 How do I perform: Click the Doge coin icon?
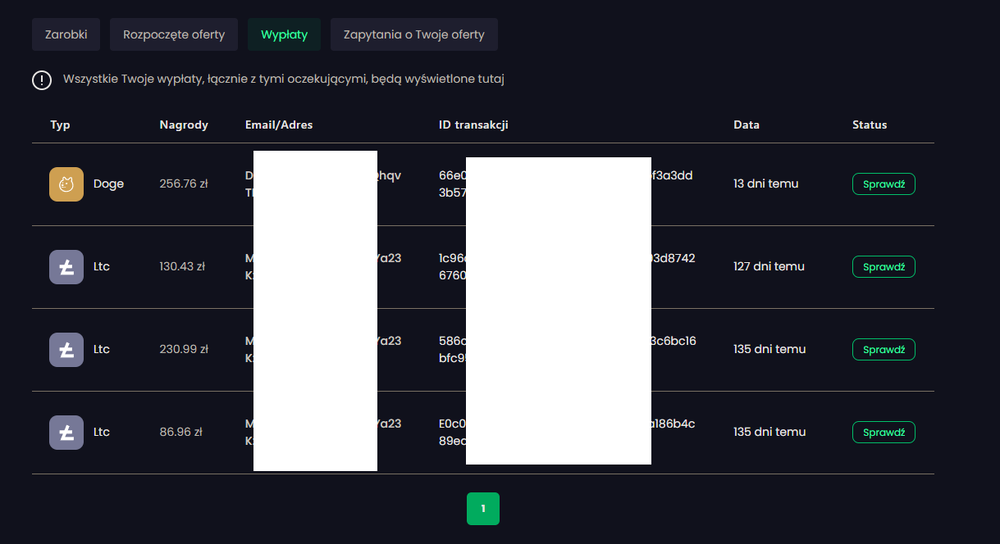tap(66, 184)
